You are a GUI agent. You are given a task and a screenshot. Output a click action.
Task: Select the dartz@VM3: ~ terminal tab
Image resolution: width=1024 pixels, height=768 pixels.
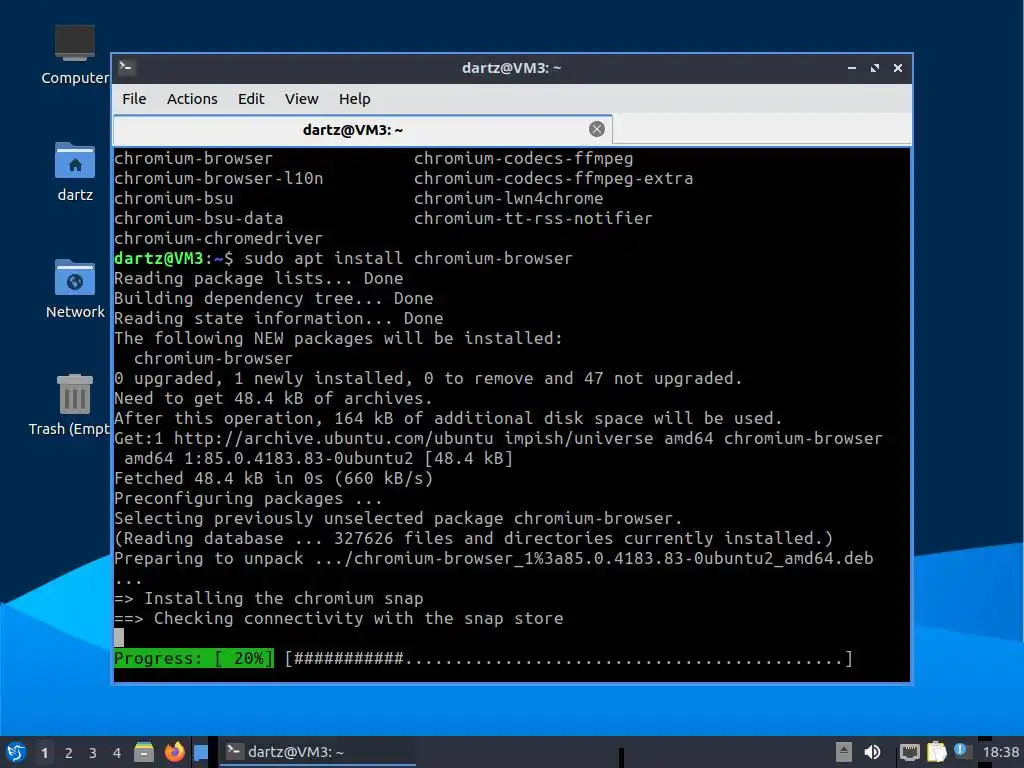362,129
